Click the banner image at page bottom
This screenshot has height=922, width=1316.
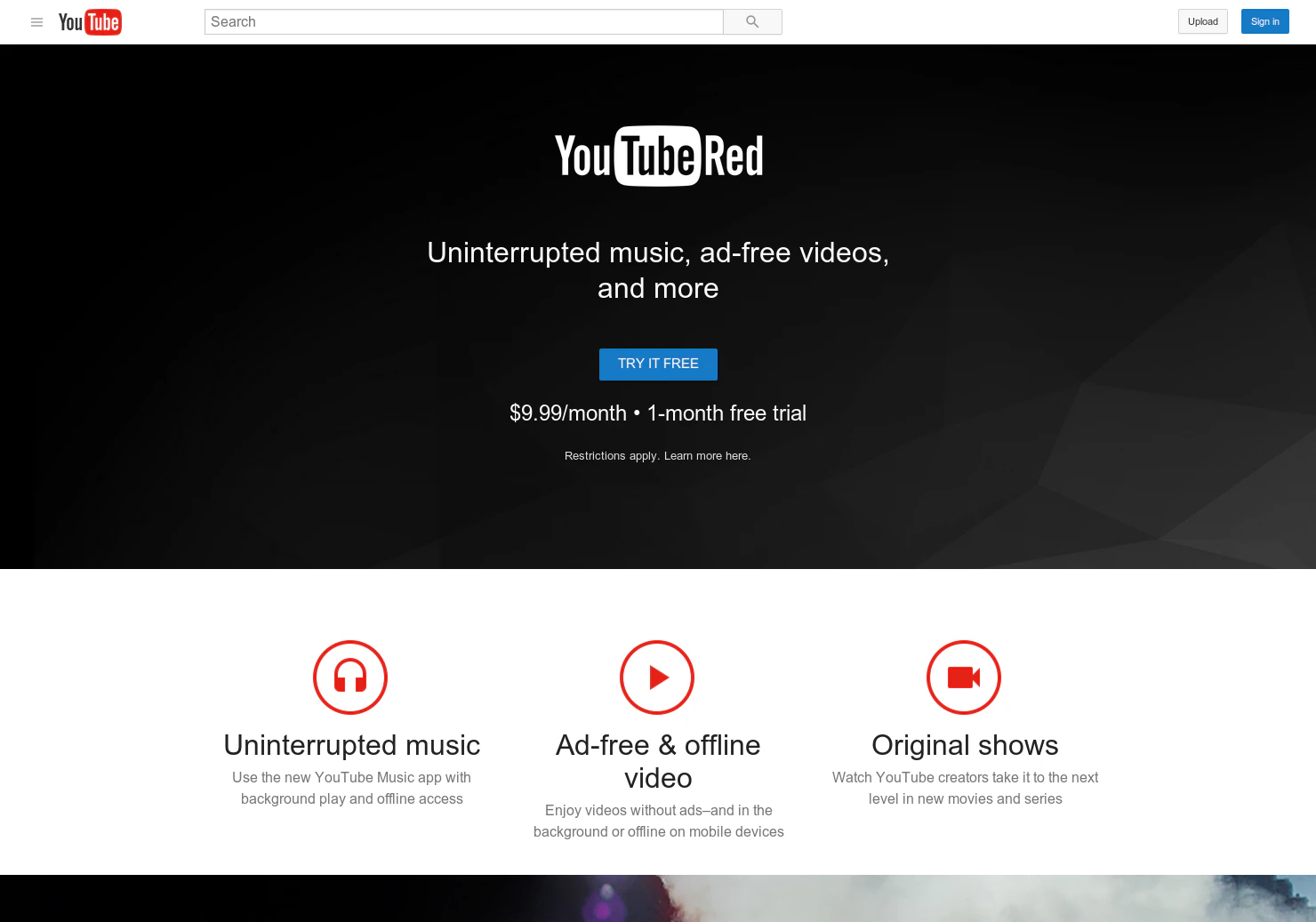pyautogui.click(x=658, y=898)
